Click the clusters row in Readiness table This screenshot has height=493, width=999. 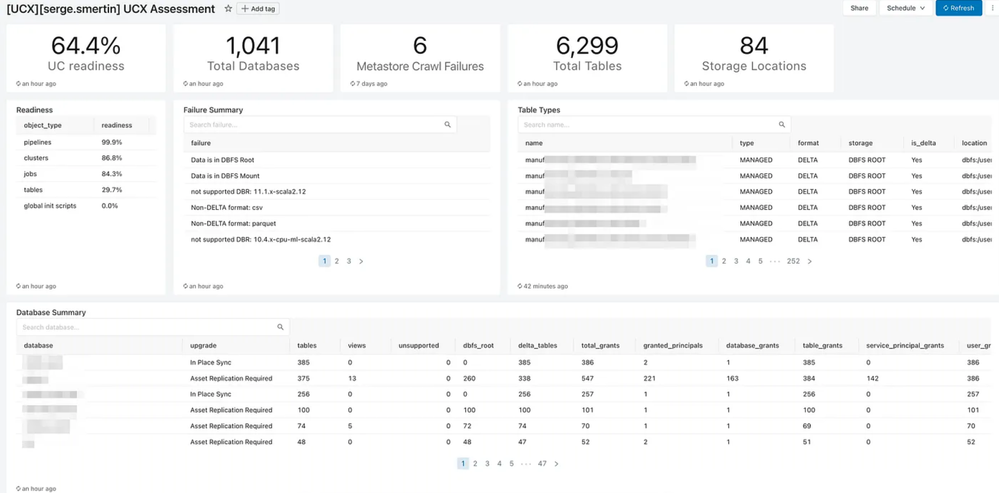[86, 158]
